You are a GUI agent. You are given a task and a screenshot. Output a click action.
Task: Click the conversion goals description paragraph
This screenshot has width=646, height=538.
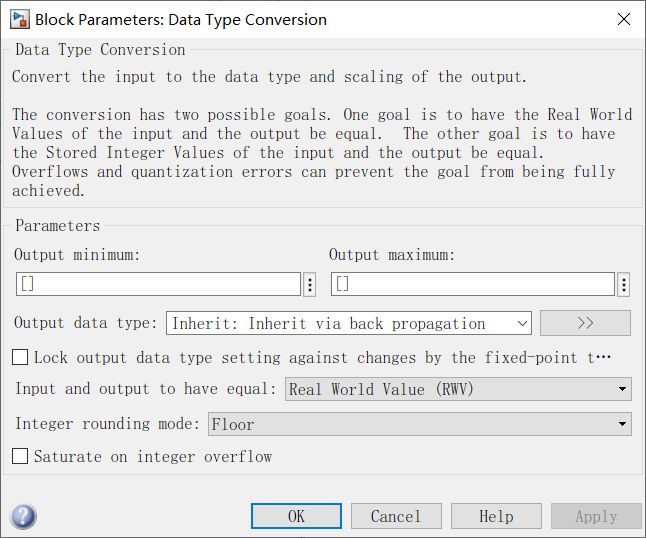point(321,152)
